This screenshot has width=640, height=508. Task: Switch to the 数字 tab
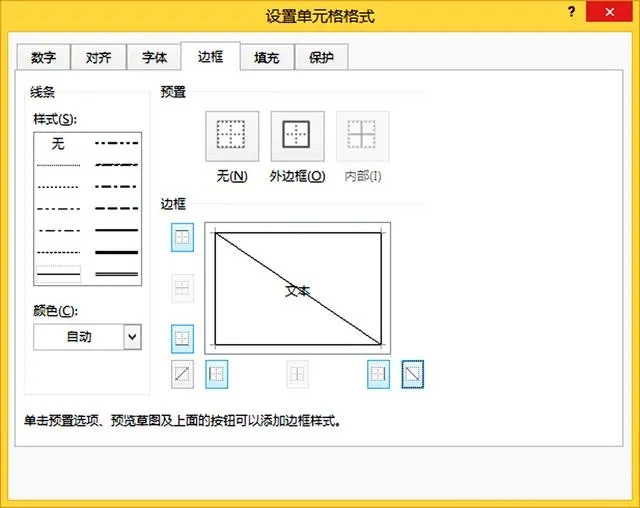(43, 58)
